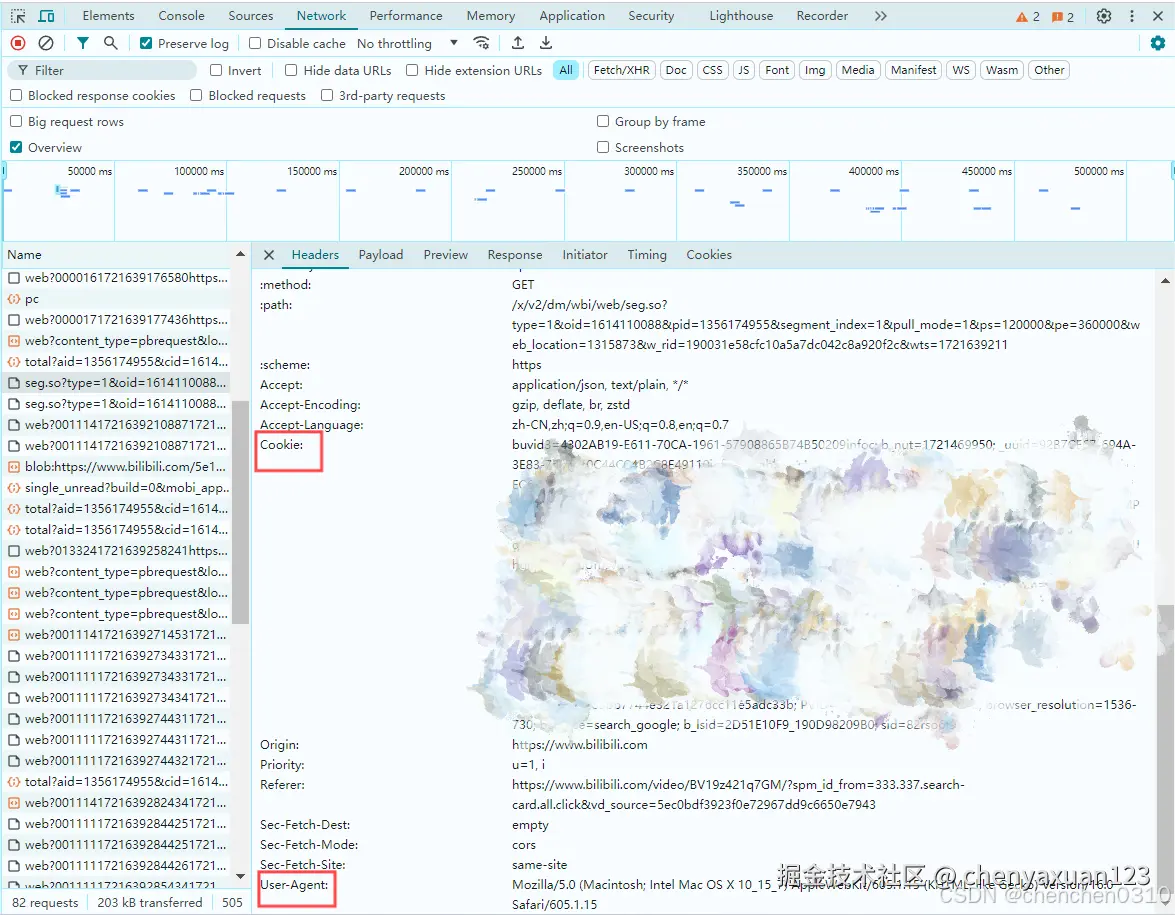Check Blocked response cookies checkbox
Viewport: 1175px width, 915px height.
(x=16, y=95)
